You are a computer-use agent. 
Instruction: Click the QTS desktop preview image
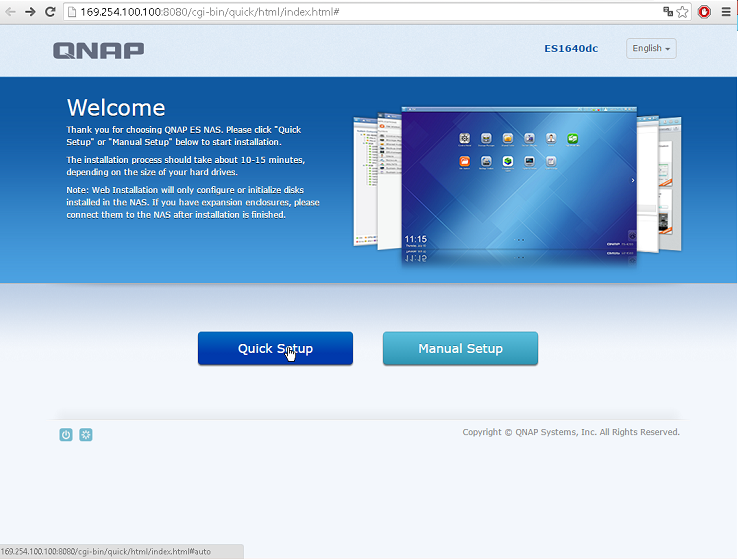pyautogui.click(x=518, y=185)
